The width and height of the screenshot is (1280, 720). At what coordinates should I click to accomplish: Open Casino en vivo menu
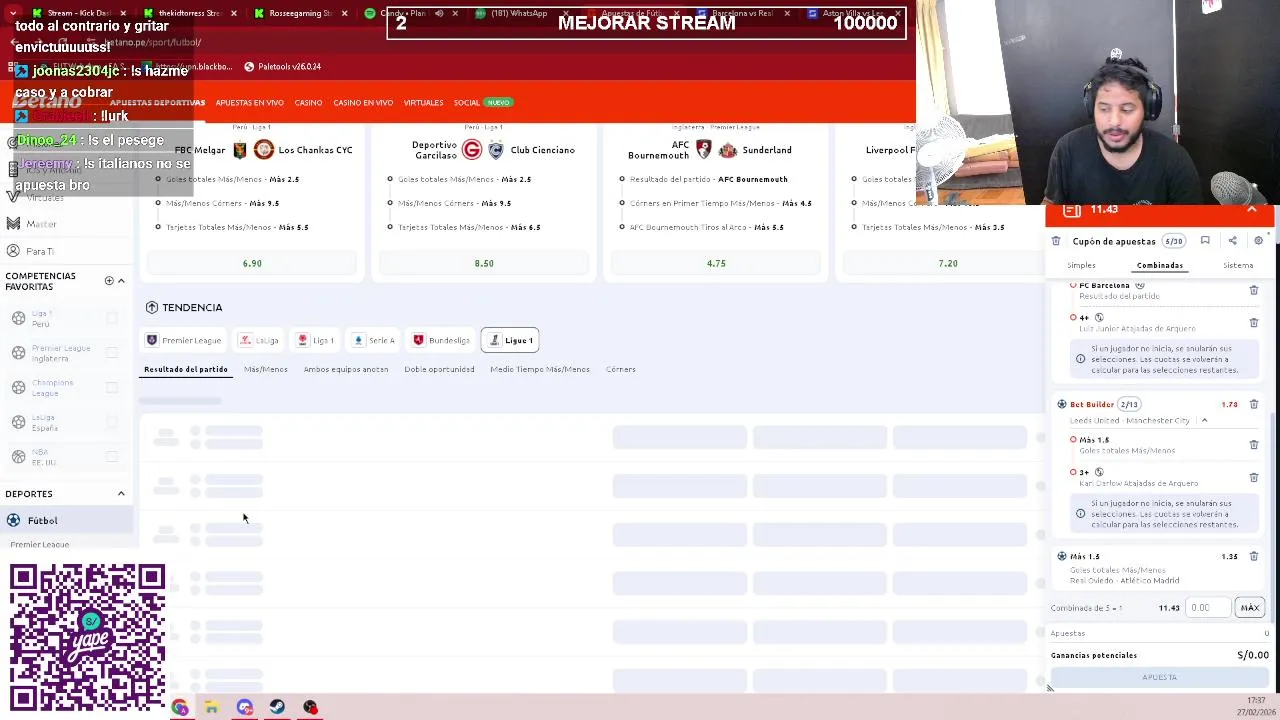[x=363, y=103]
